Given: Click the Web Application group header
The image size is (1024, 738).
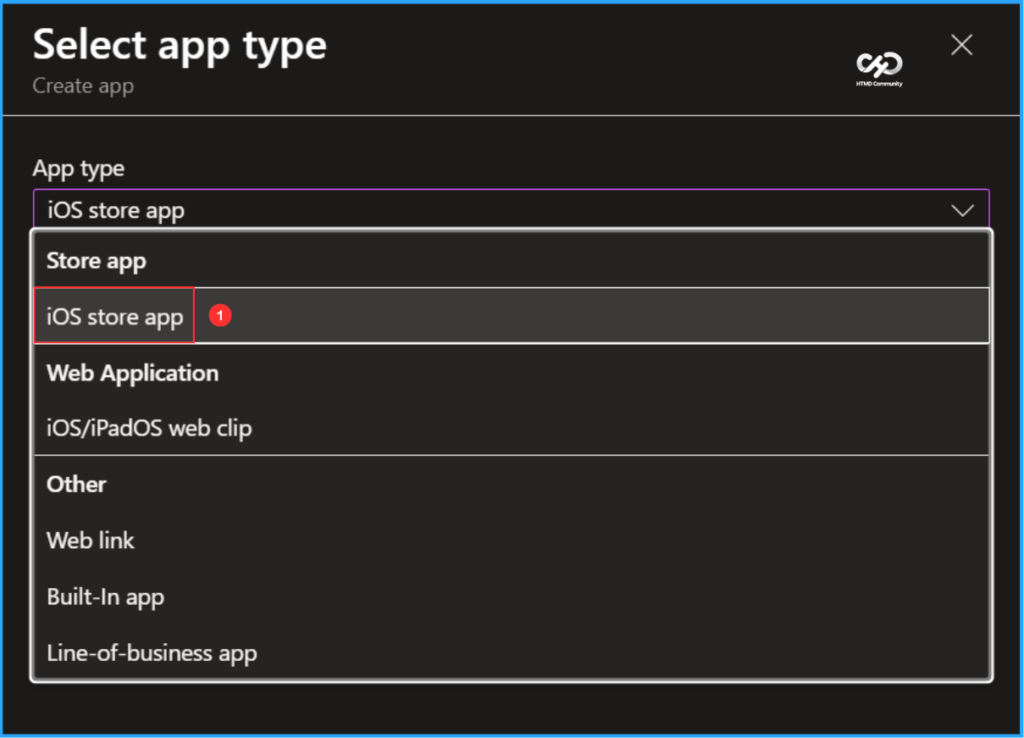Looking at the screenshot, I should pos(132,373).
